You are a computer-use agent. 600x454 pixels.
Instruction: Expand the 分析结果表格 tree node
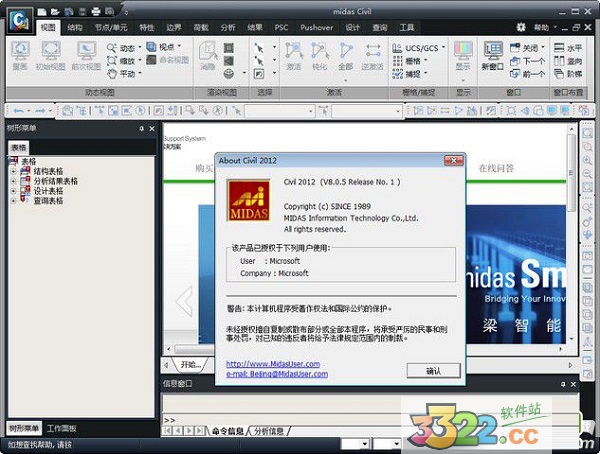coord(13,181)
